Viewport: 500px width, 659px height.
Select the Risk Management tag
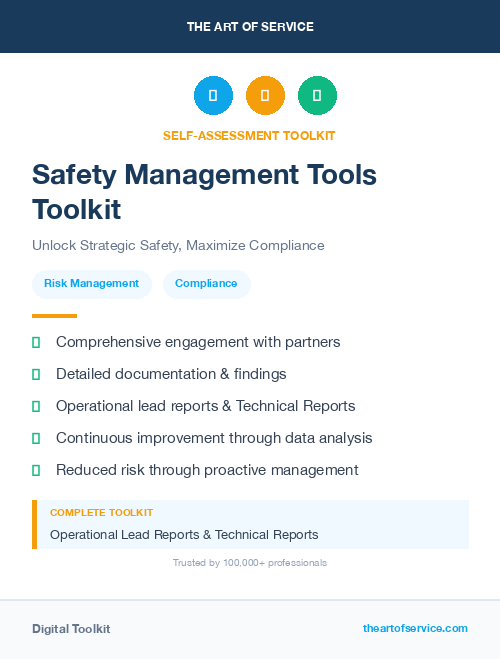(92, 284)
